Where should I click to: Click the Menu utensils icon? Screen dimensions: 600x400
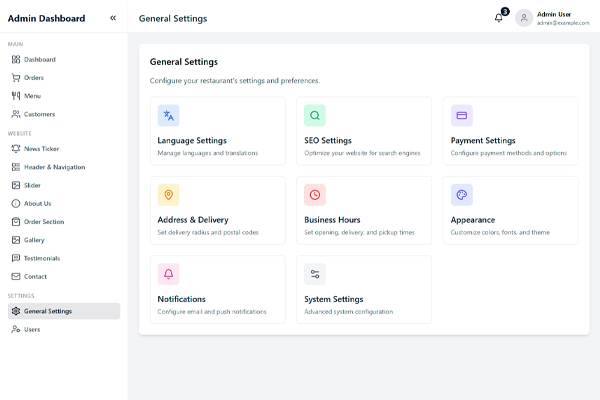click(16, 96)
